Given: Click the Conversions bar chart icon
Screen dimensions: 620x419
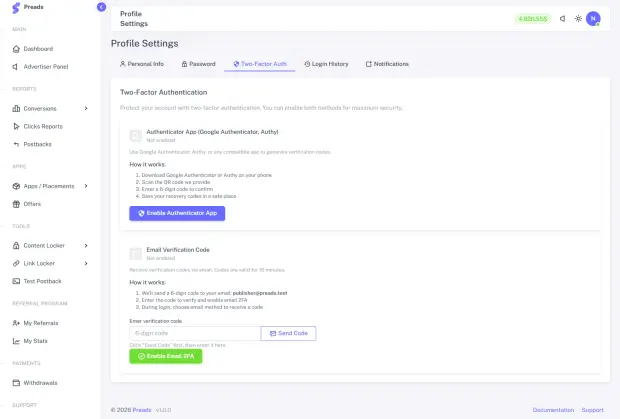Looking at the screenshot, I should [16, 108].
